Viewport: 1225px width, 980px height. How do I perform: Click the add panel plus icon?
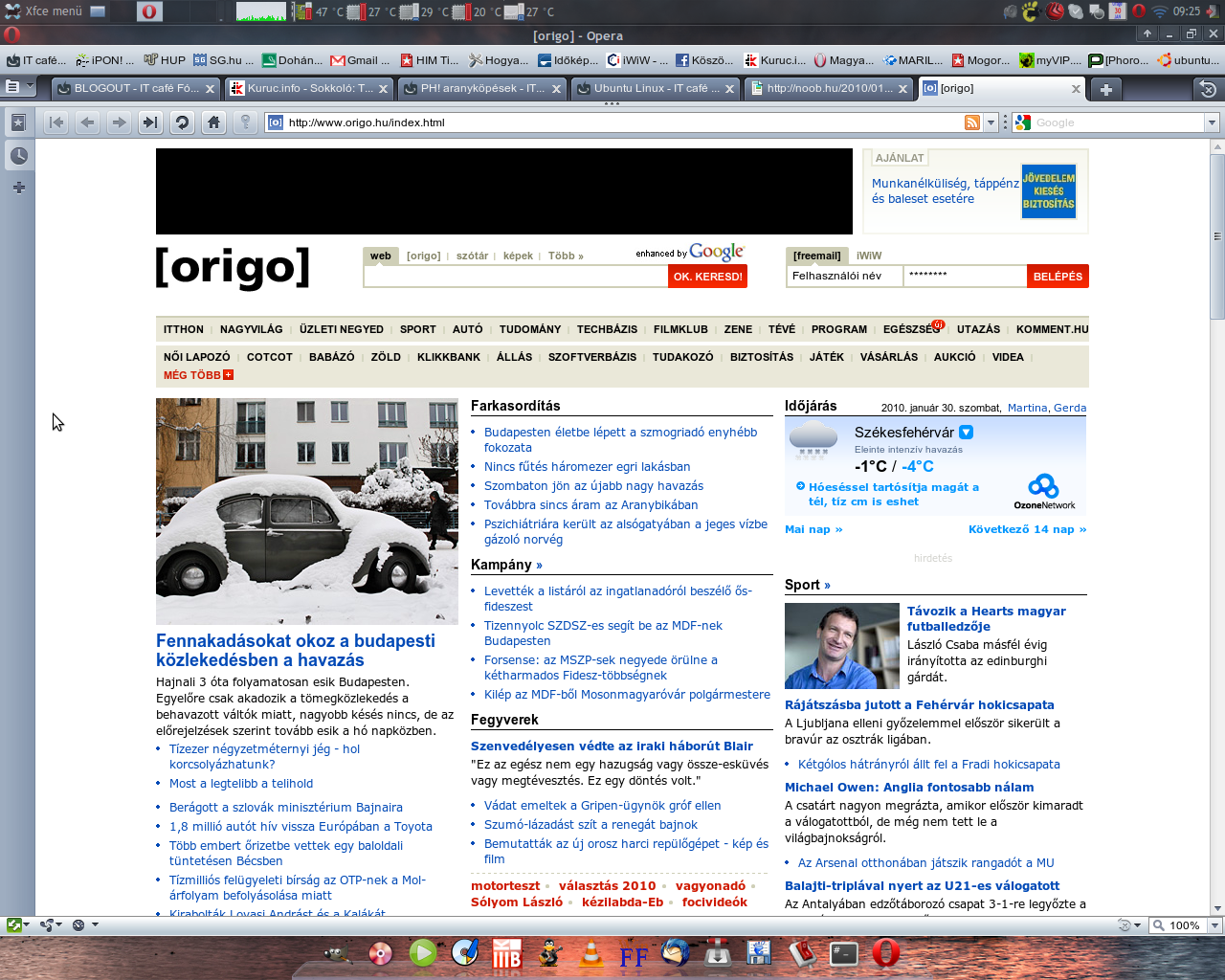pyautogui.click(x=18, y=188)
